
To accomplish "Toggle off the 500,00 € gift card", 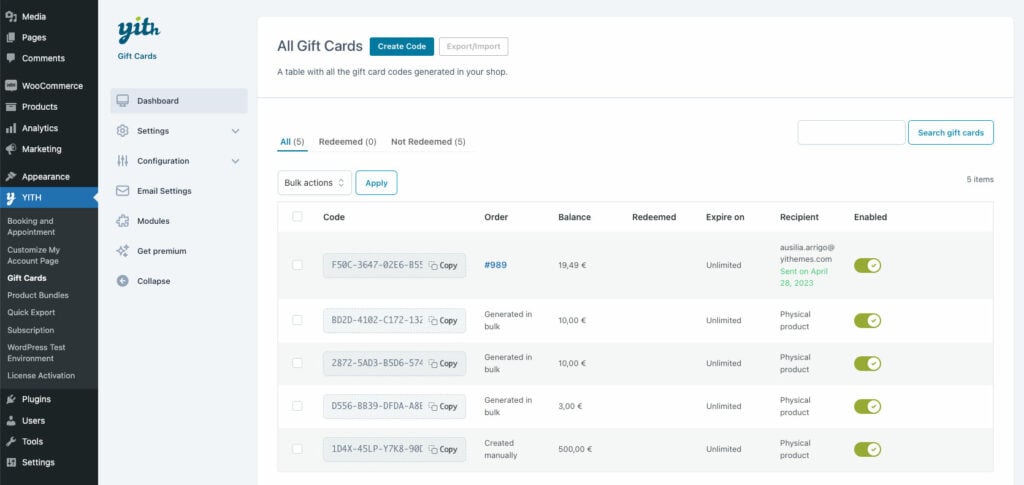I will tap(867, 449).
